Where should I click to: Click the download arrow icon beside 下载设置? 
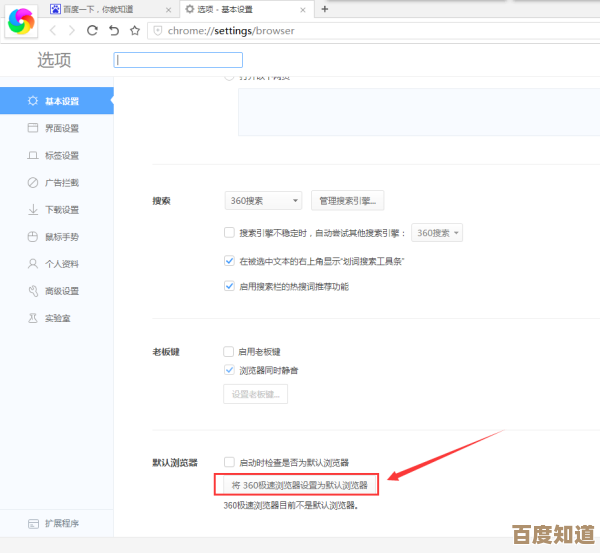pyautogui.click(x=33, y=209)
